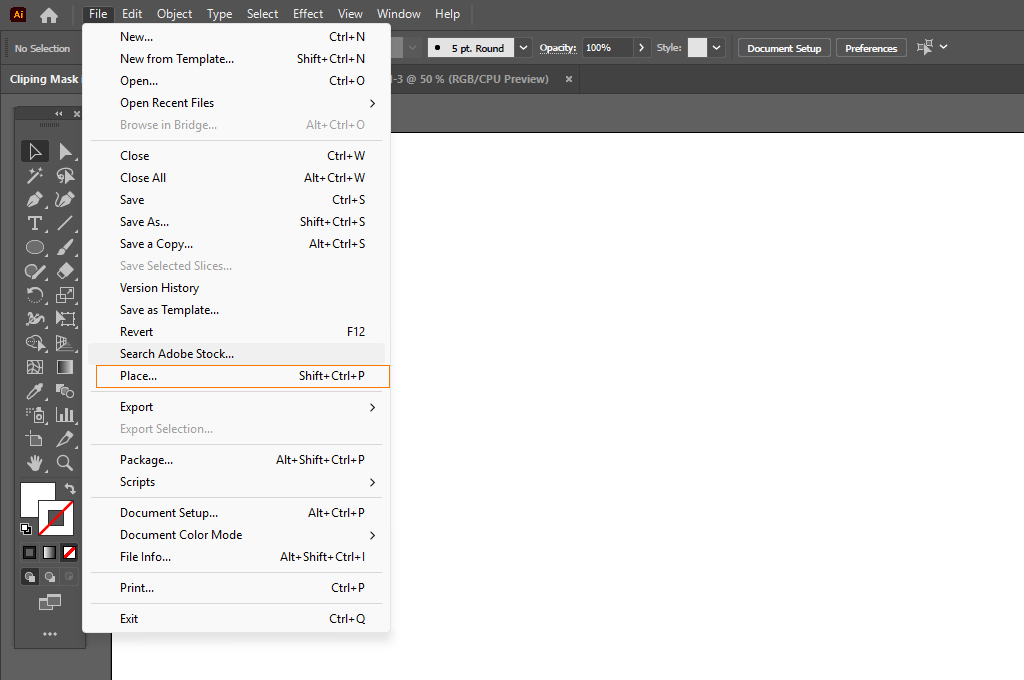Choose the Free Transform tool
Viewport: 1024px width, 680px height.
tap(65, 319)
